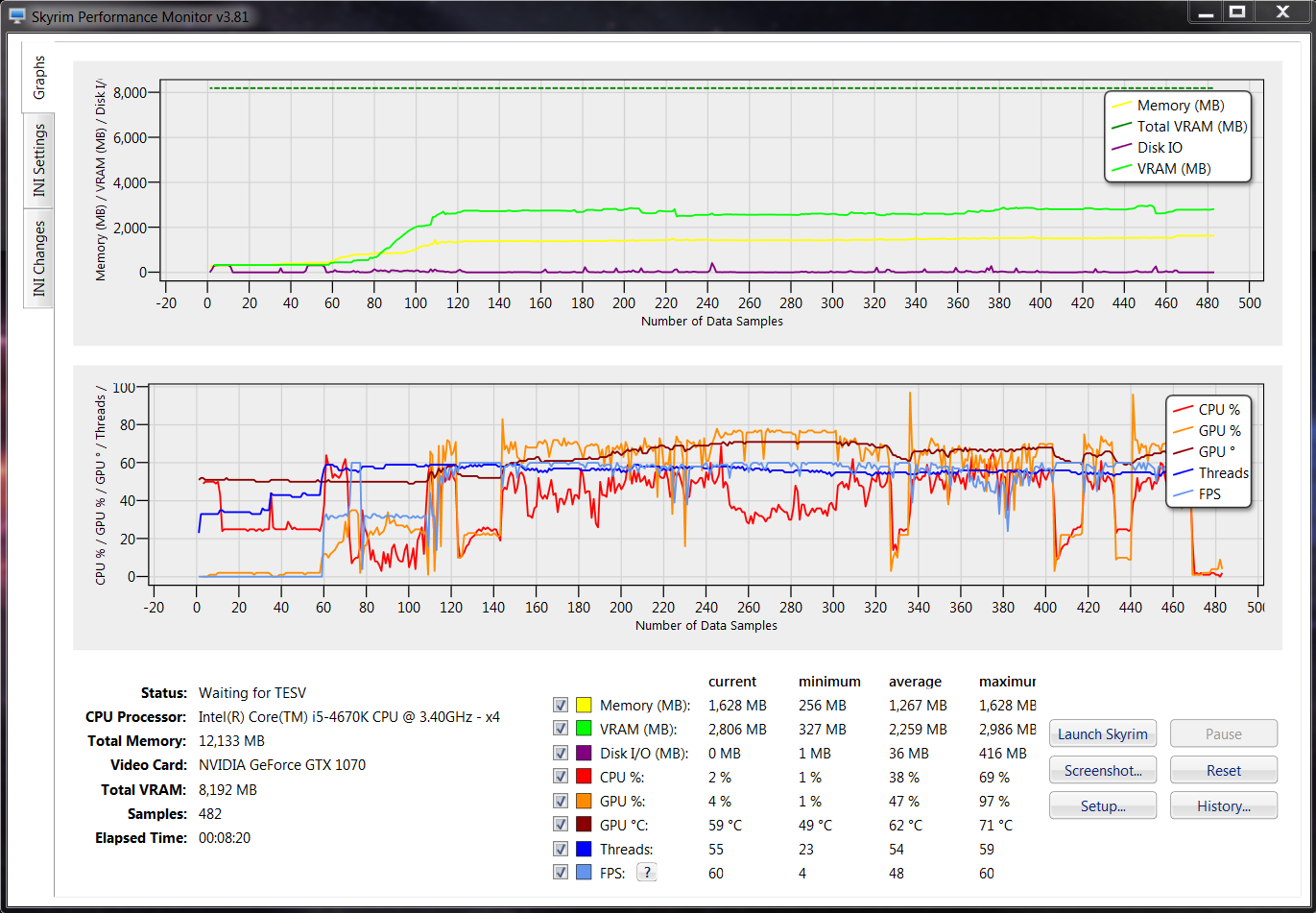1316x913 pixels.
Task: Select the Elapsed Time 00:08:20
Action: (x=227, y=838)
